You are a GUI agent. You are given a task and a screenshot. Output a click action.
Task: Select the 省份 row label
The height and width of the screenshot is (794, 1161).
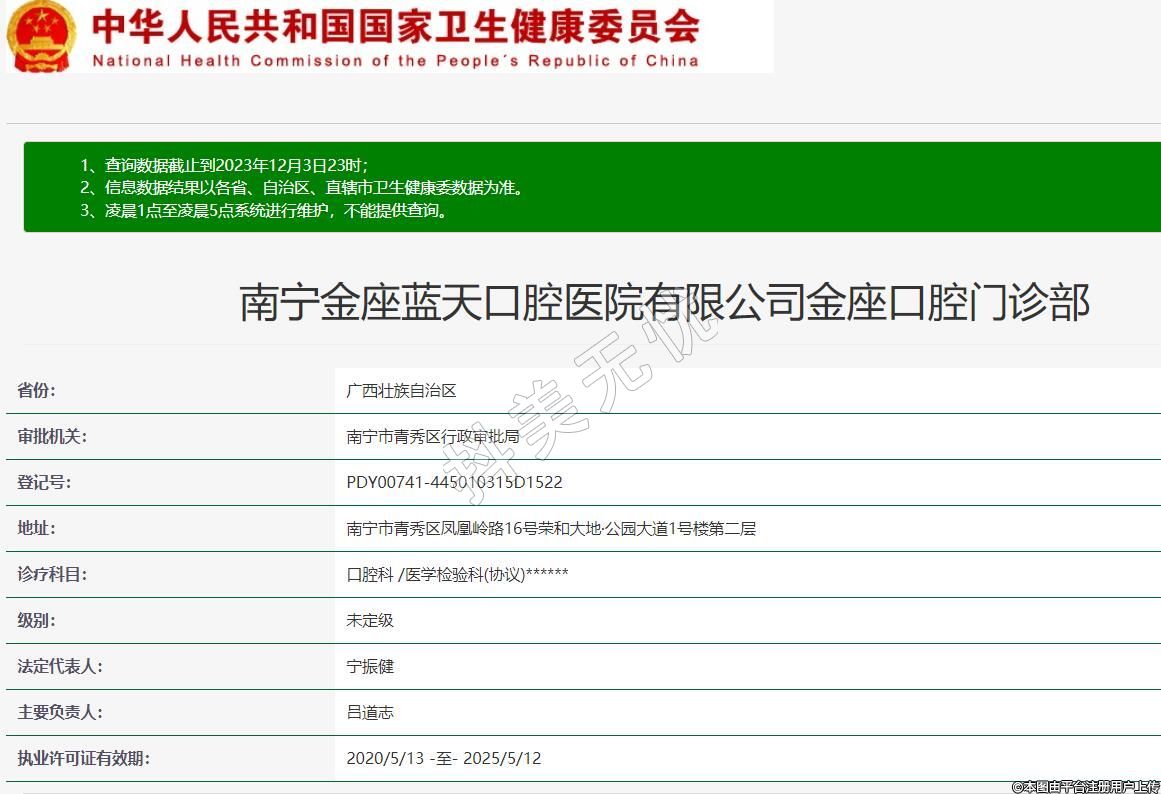[x=37, y=390]
